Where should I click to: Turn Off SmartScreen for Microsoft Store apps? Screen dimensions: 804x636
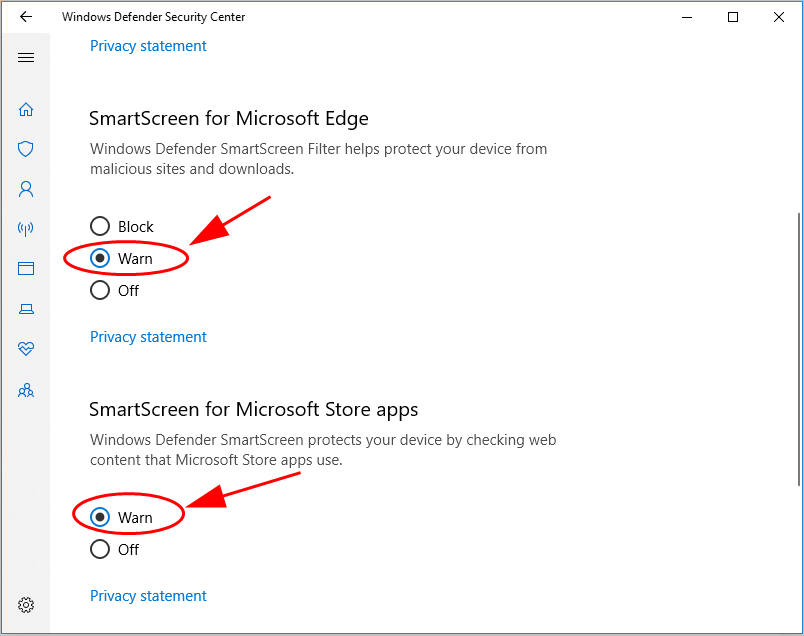coord(100,549)
